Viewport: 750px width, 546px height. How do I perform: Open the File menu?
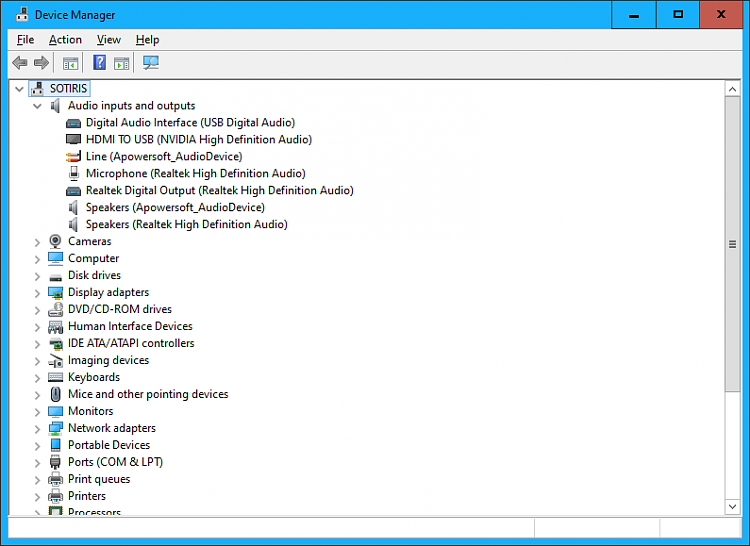coord(25,40)
